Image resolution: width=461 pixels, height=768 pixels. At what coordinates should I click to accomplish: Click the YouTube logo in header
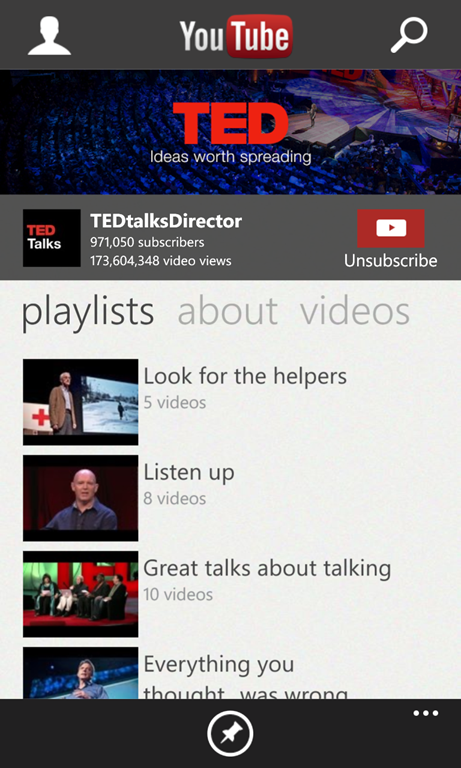coord(236,36)
